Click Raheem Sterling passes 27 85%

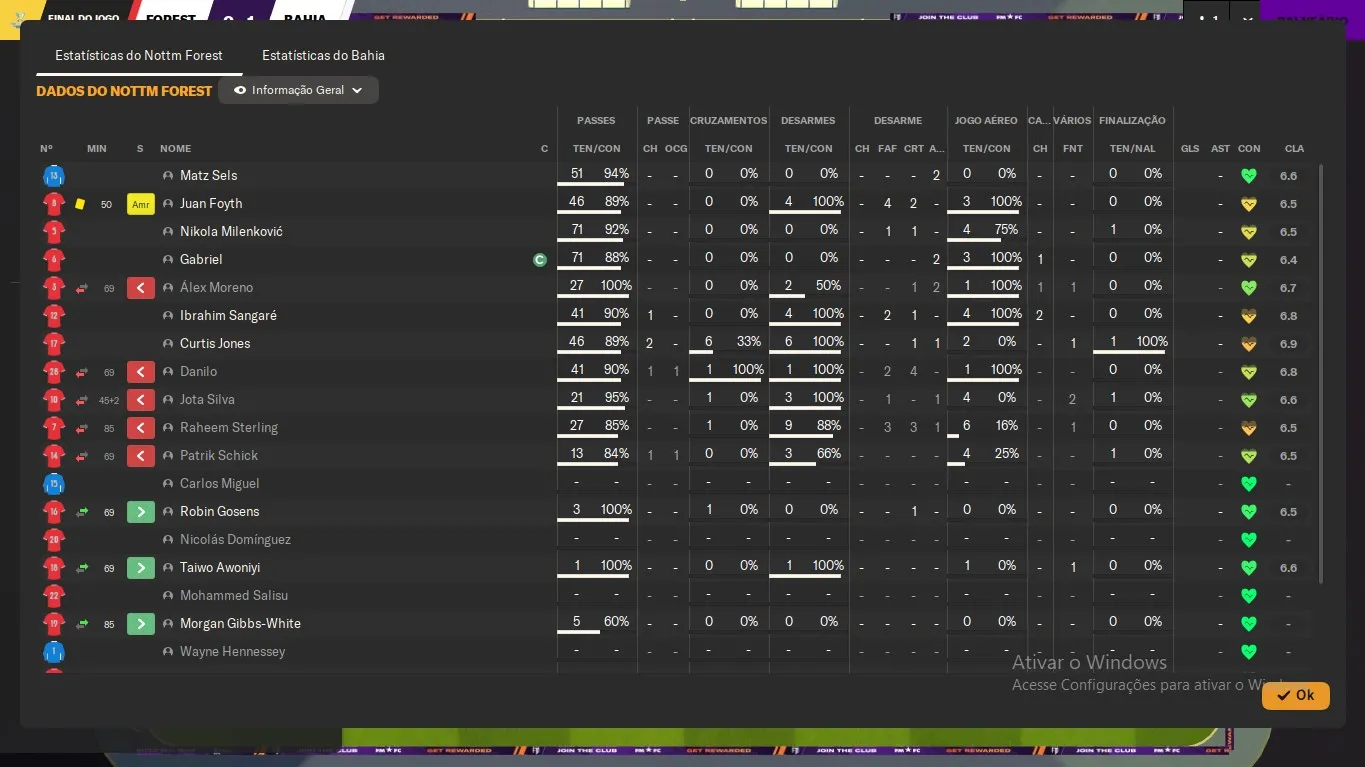(597, 426)
